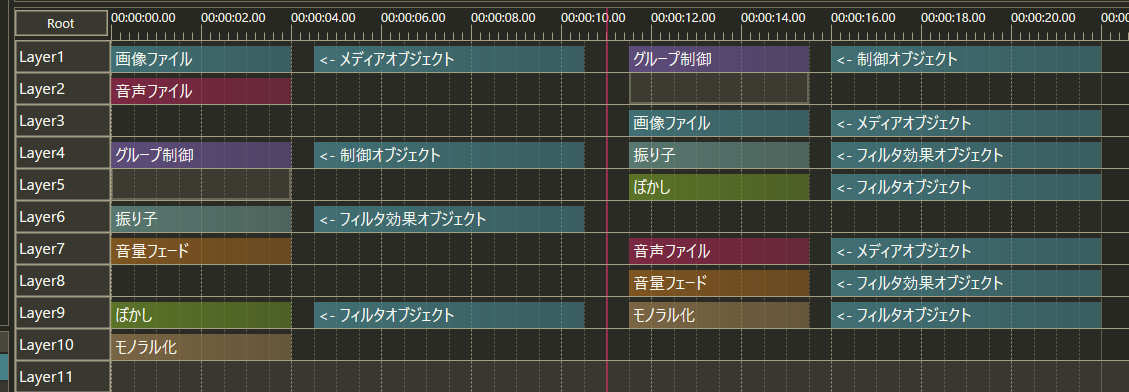
Task: Pick 音声ファイル object on Layer7
Action: (719, 251)
